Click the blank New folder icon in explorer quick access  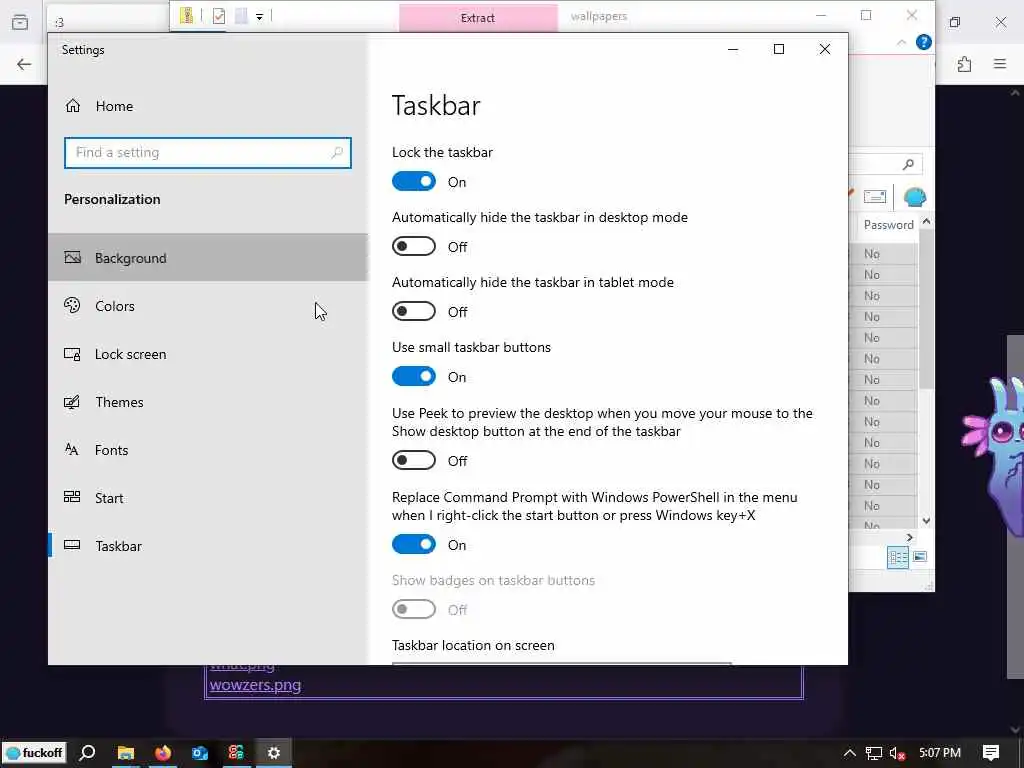click(x=241, y=16)
